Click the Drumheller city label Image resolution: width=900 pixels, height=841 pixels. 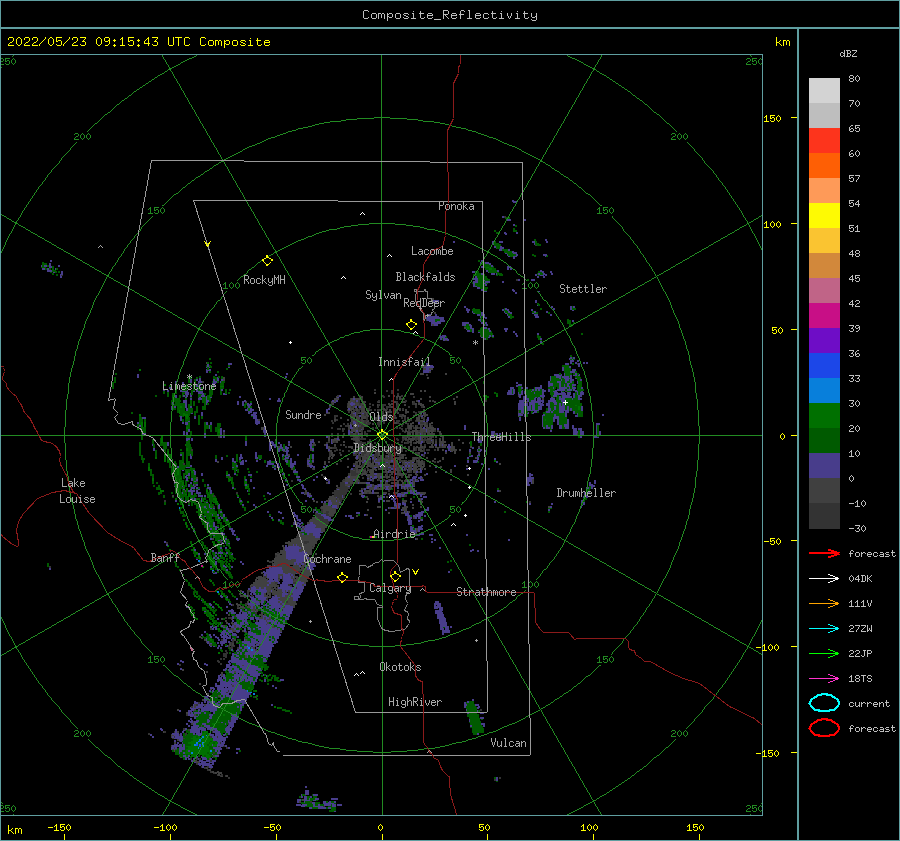coord(586,493)
